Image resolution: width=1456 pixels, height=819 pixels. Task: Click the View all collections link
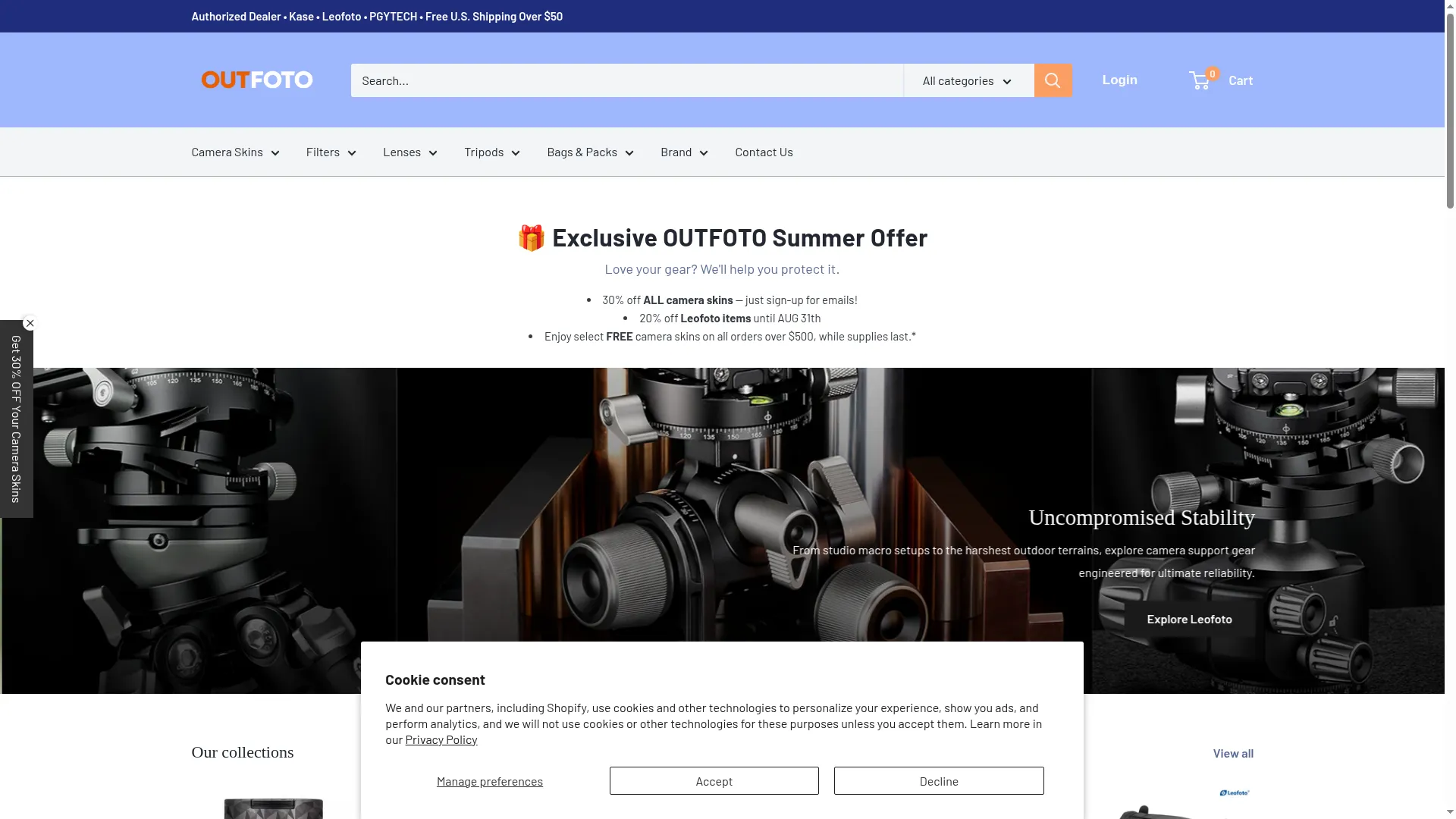[x=1233, y=753]
